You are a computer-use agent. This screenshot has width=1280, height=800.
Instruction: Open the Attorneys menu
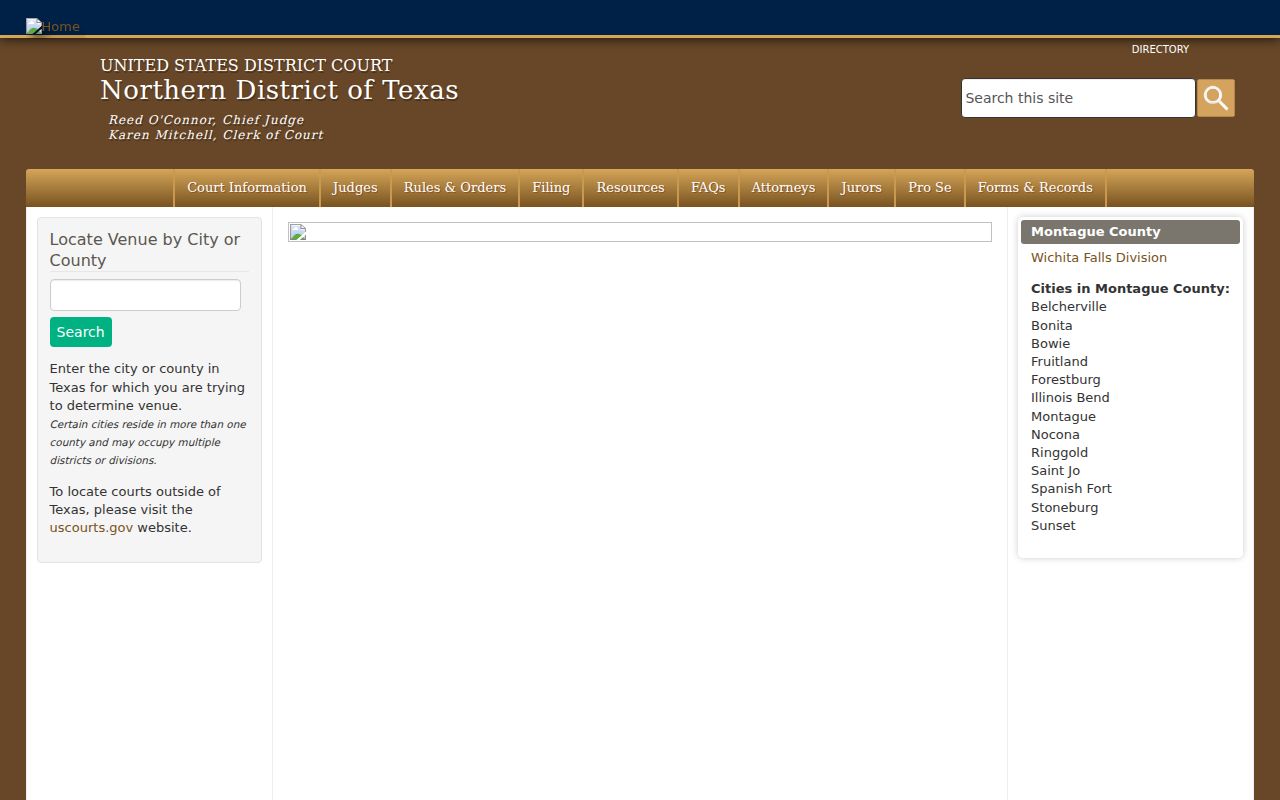[x=783, y=188]
